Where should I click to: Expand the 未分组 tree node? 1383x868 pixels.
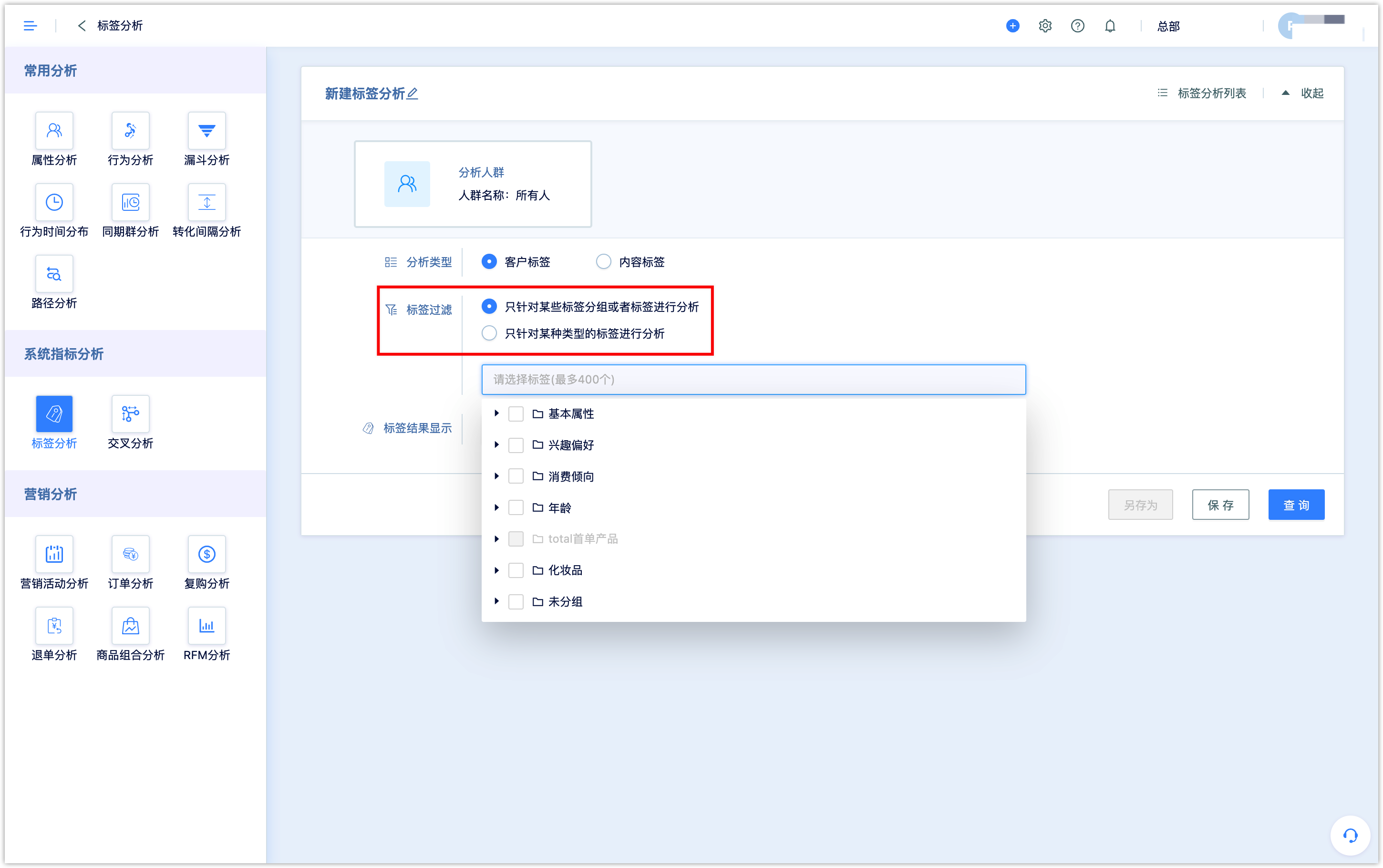tap(496, 601)
